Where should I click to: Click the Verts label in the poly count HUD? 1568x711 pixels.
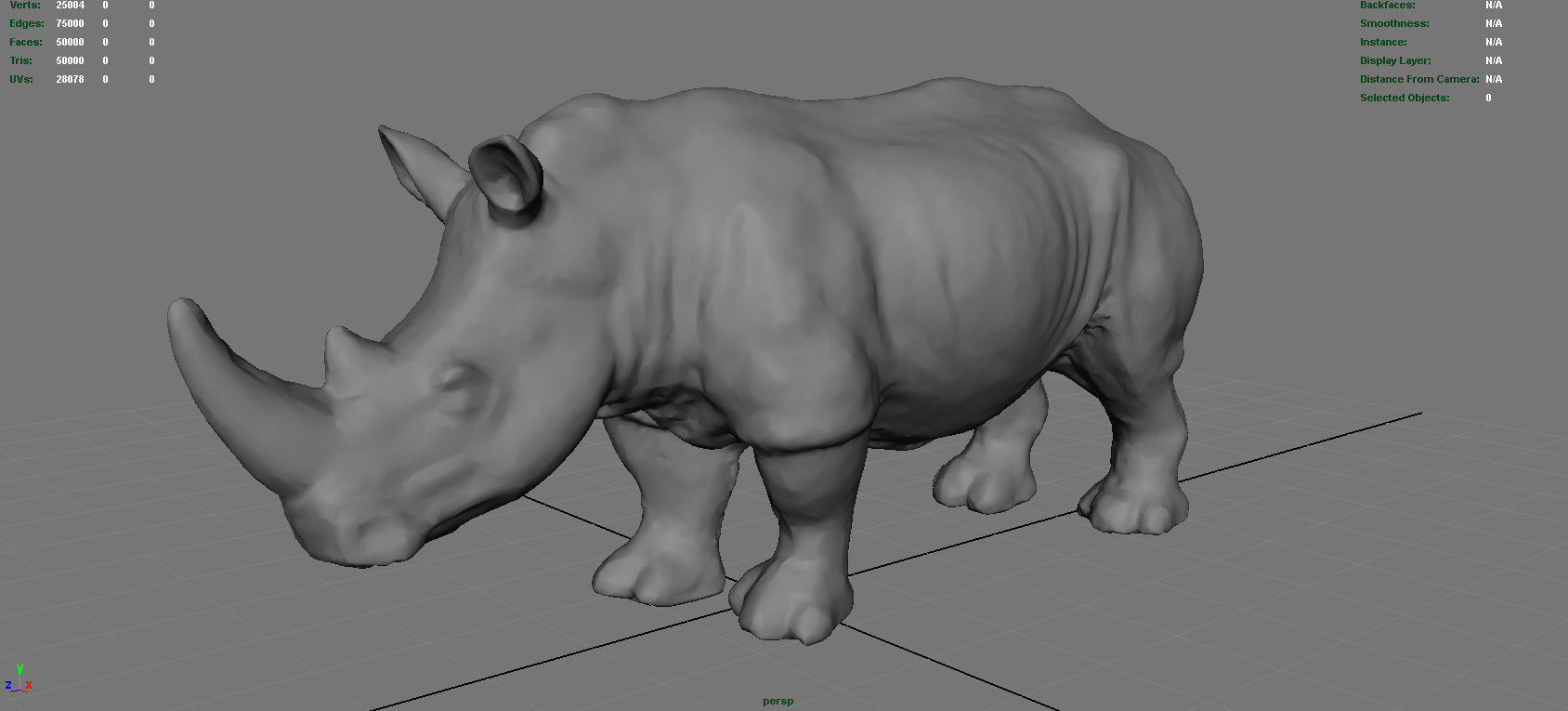(x=25, y=5)
